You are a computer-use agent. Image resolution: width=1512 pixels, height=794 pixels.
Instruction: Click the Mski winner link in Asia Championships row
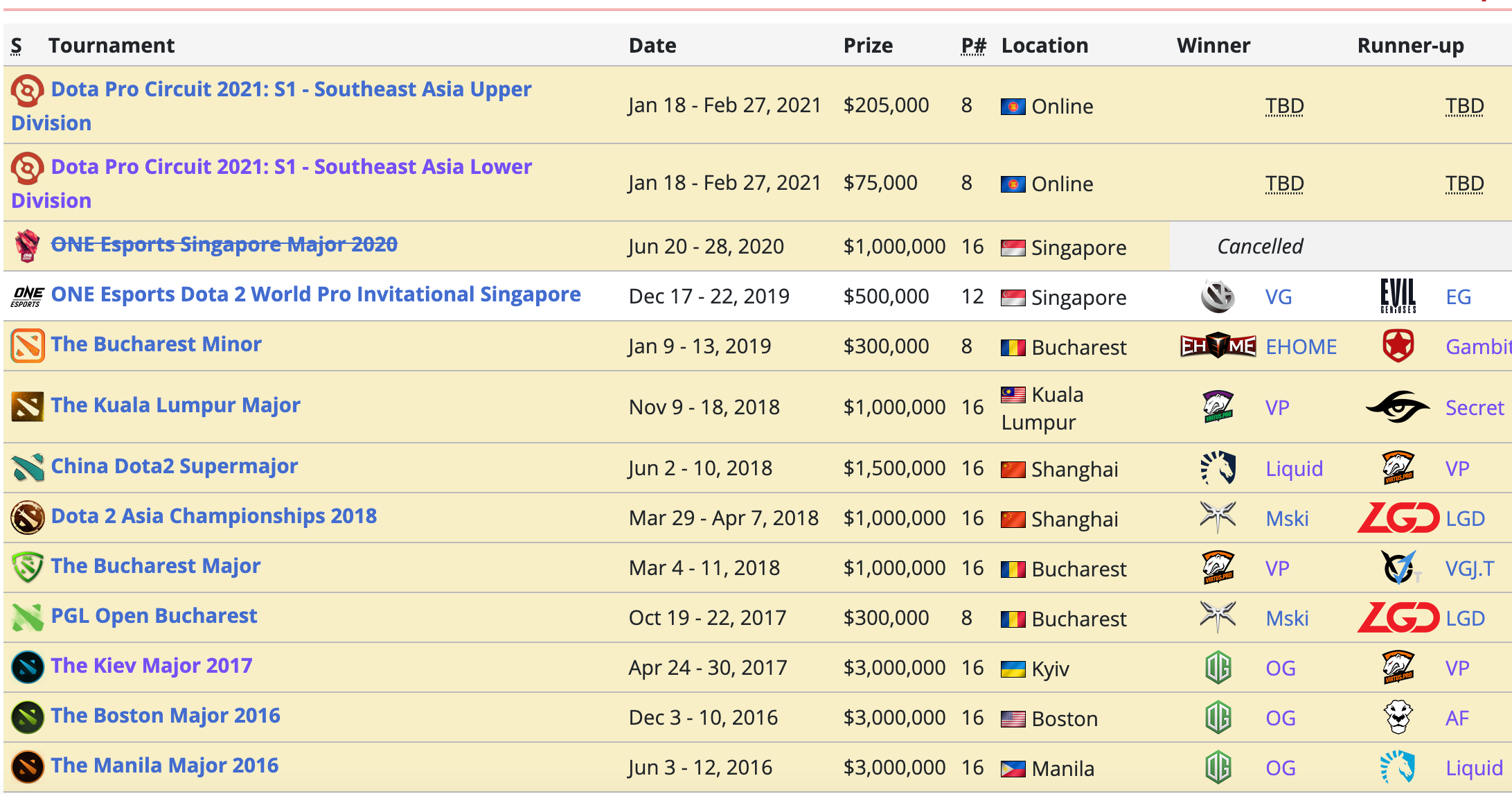pos(1287,518)
